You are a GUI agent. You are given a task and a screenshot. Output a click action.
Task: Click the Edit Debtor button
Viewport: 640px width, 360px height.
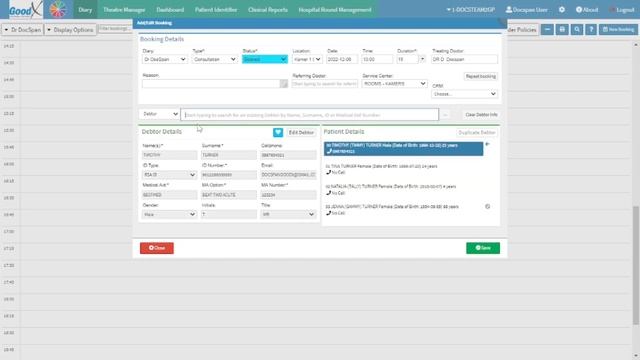pos(301,132)
